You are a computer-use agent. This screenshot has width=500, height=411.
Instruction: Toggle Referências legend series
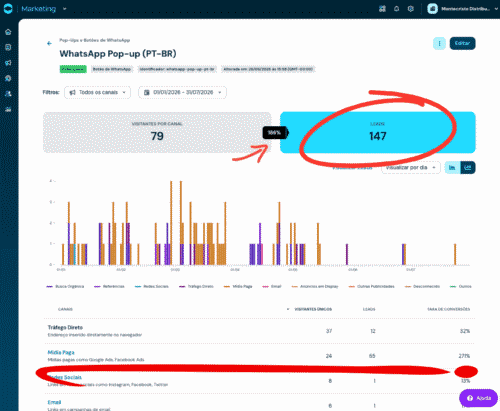tap(109, 286)
